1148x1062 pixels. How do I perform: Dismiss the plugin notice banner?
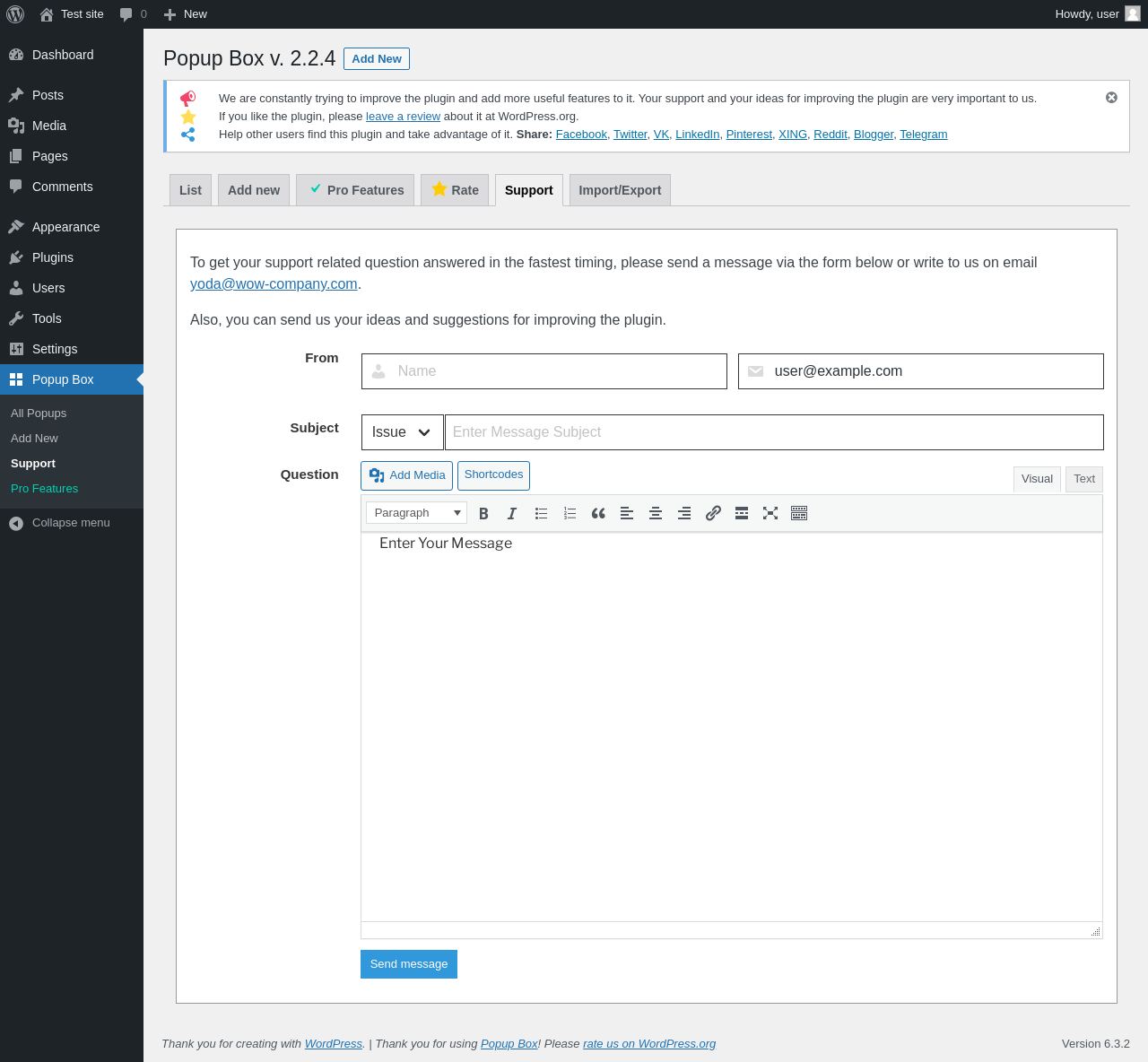coord(1111,98)
